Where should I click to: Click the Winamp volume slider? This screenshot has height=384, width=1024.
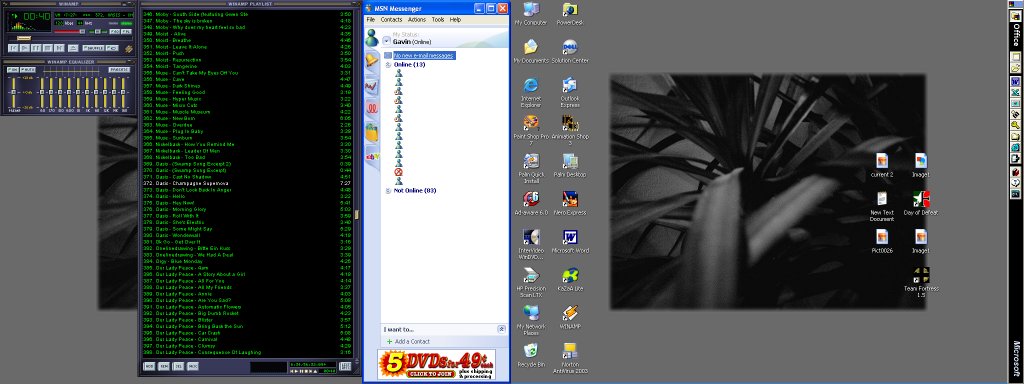(69, 31)
